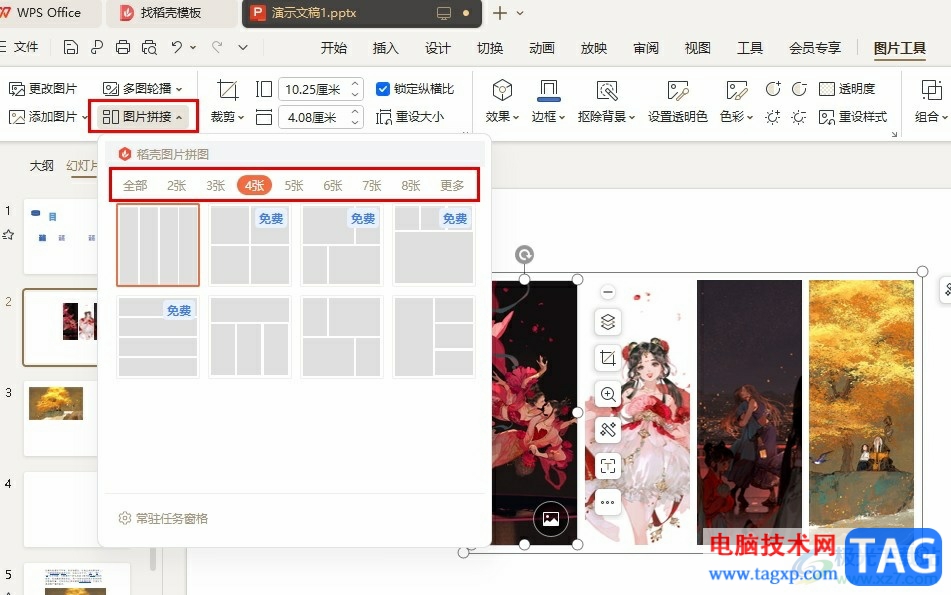Select slide 1 thumbnail
The width and height of the screenshot is (951, 595).
point(61,237)
